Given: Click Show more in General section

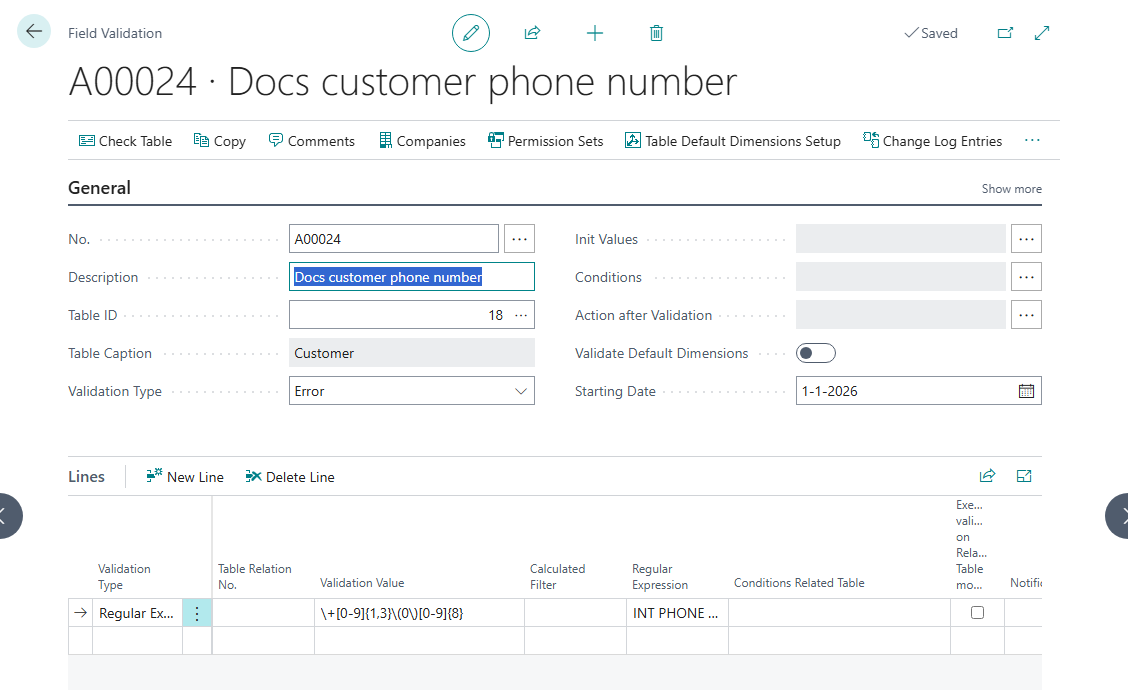Looking at the screenshot, I should point(1011,189).
